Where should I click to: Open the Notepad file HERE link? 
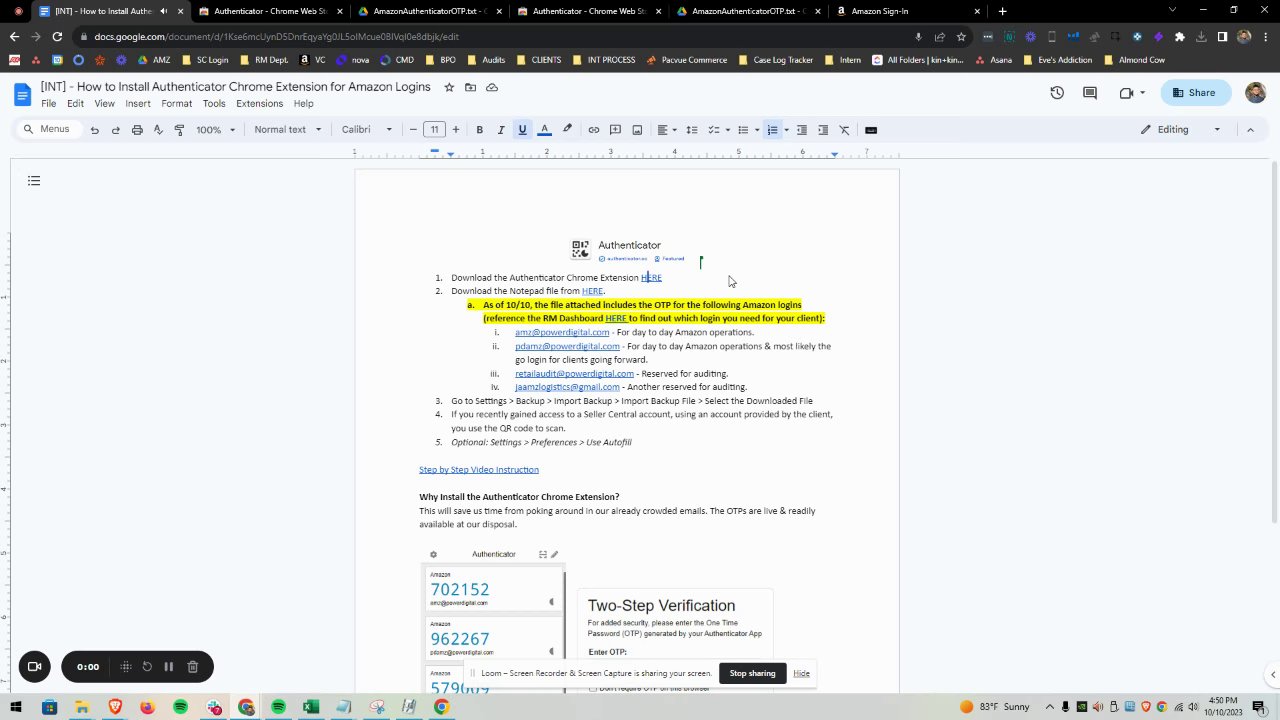click(x=592, y=291)
